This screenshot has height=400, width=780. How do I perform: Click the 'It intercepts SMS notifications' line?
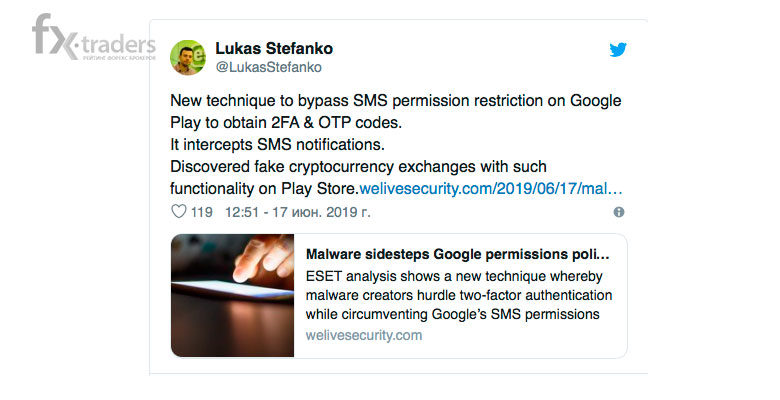pyautogui.click(x=278, y=145)
